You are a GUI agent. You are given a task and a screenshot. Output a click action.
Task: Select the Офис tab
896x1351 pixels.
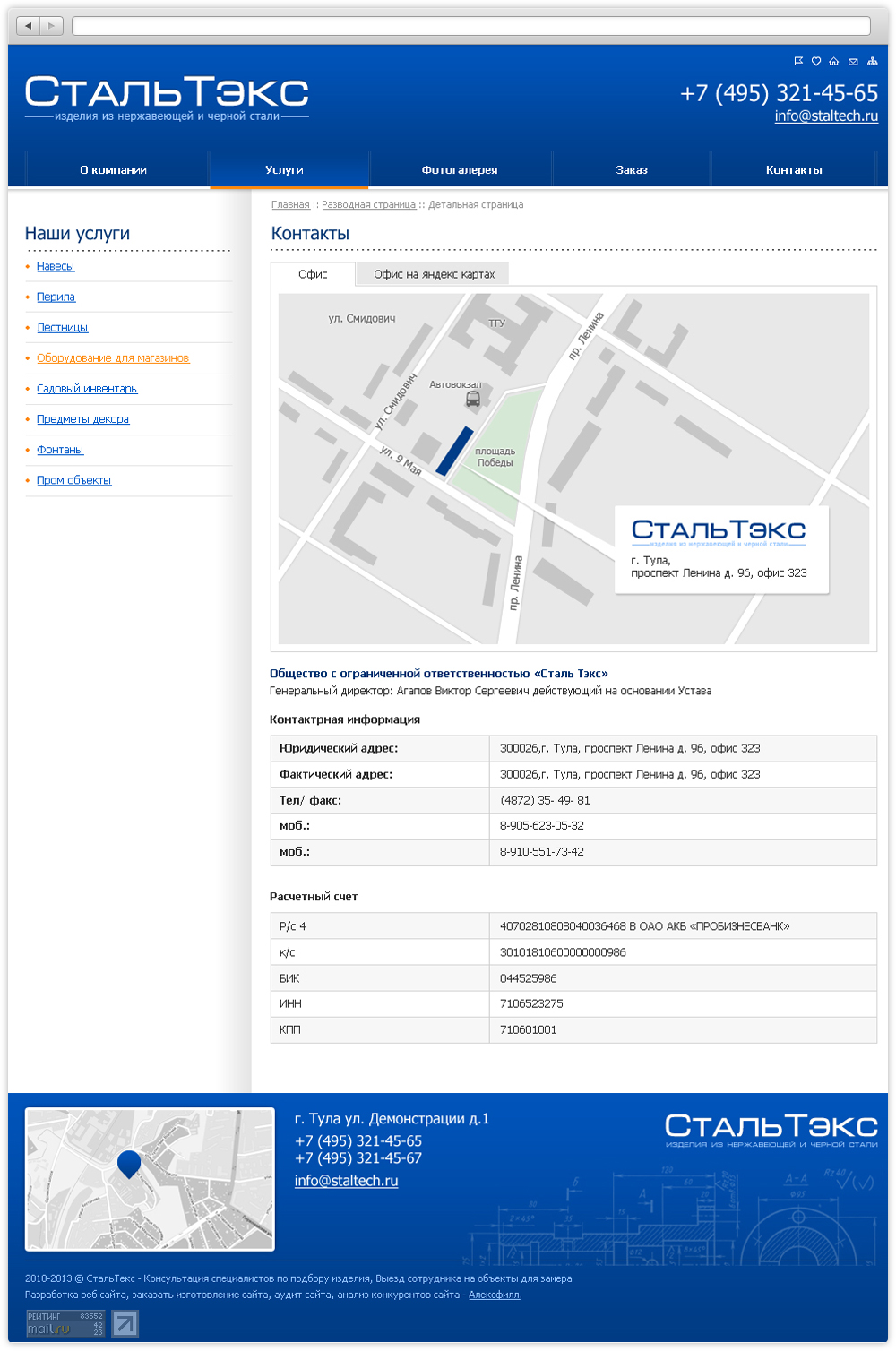(x=313, y=274)
